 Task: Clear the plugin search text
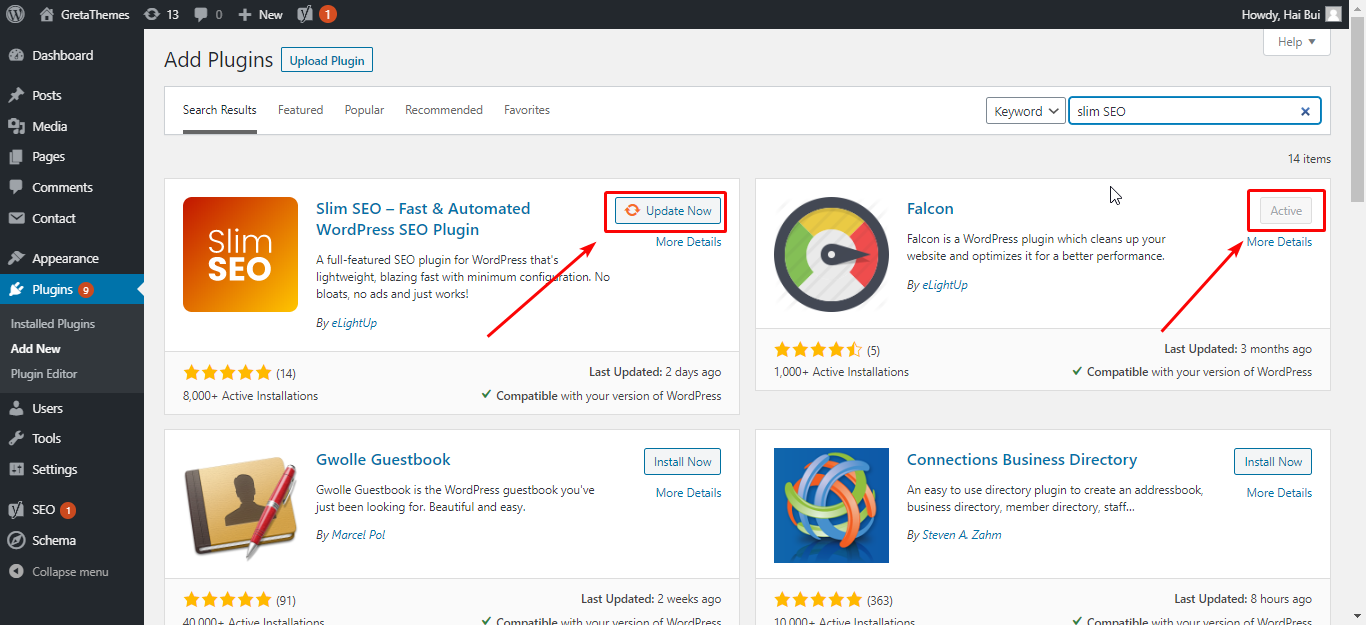coord(1305,112)
